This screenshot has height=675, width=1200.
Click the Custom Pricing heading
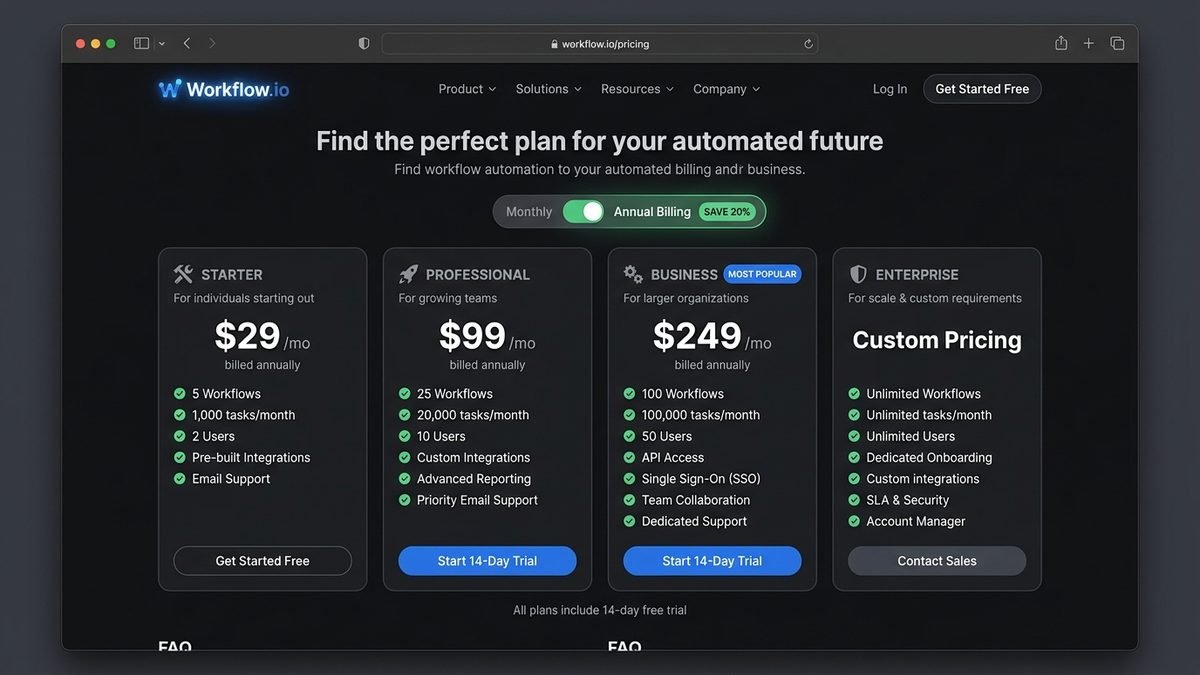coord(937,340)
